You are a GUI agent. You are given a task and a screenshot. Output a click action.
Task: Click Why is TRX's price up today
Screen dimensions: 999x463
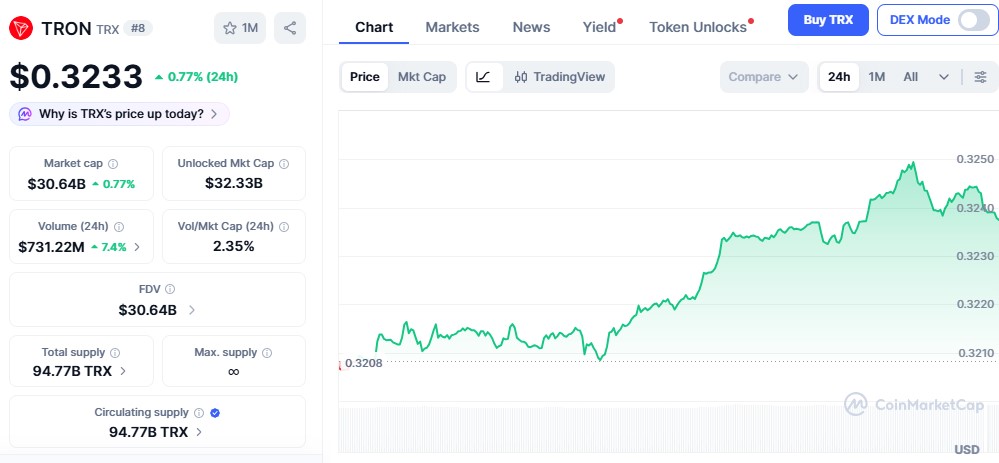click(x=119, y=114)
